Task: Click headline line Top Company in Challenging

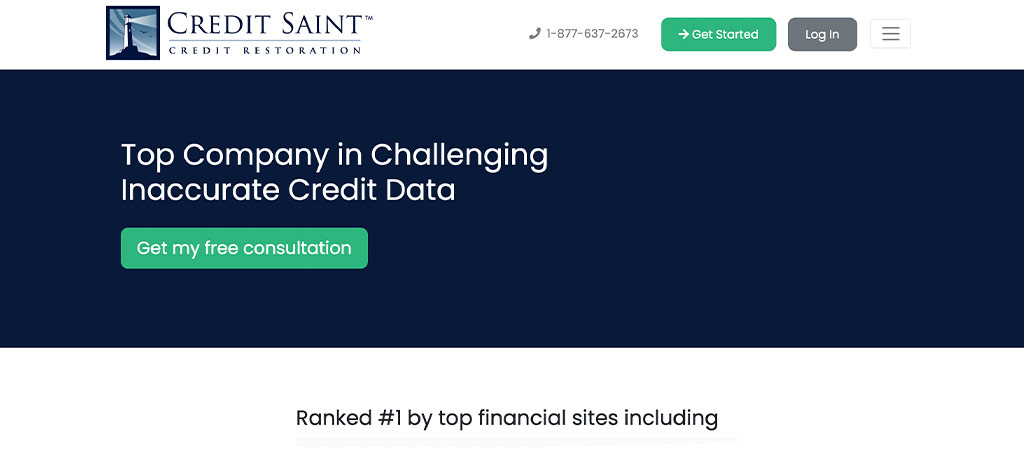Action: point(334,157)
